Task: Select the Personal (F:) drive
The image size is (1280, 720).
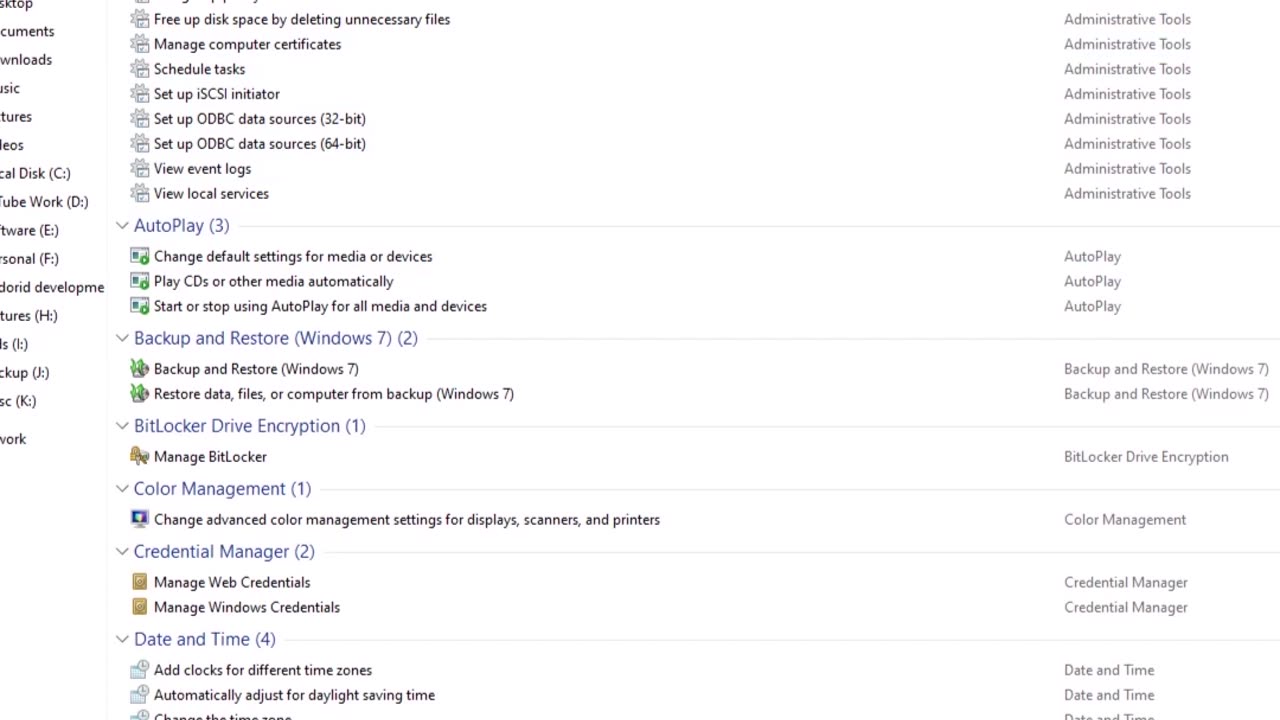Action: tap(29, 258)
